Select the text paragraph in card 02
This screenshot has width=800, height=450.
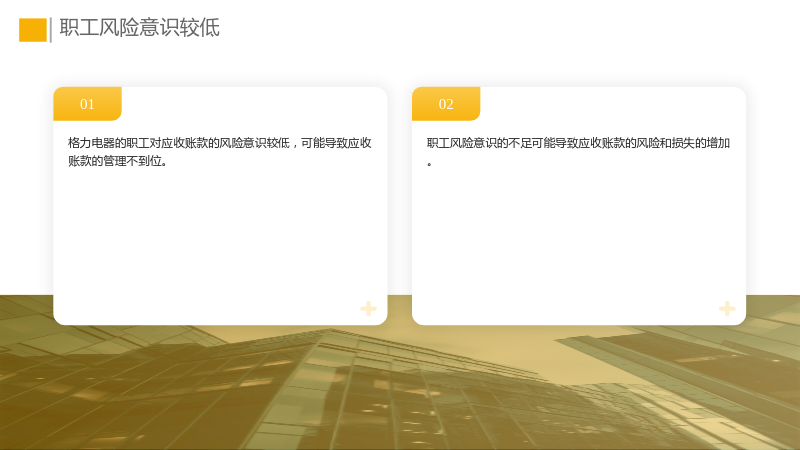click(x=579, y=152)
